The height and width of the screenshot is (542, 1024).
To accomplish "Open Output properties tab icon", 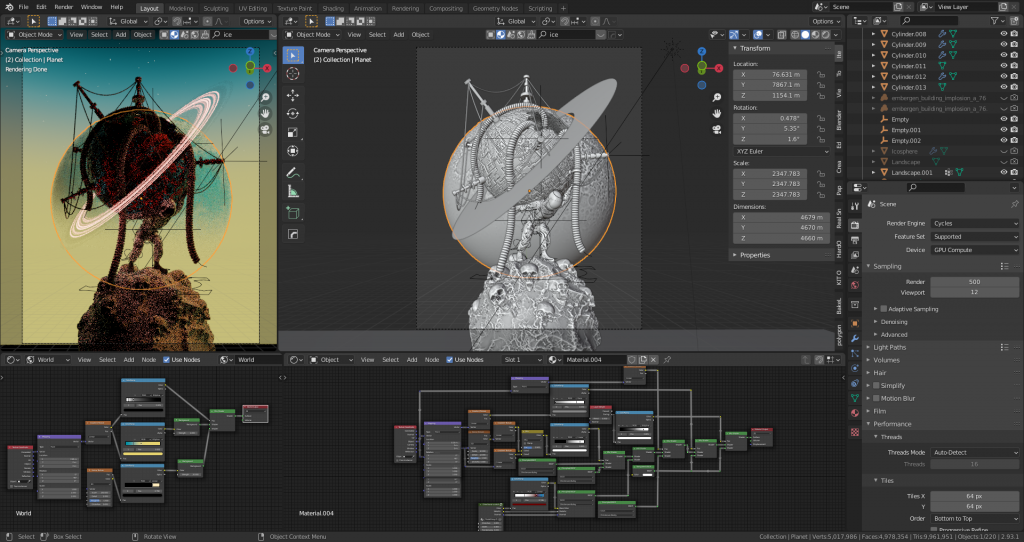I will pyautogui.click(x=855, y=240).
